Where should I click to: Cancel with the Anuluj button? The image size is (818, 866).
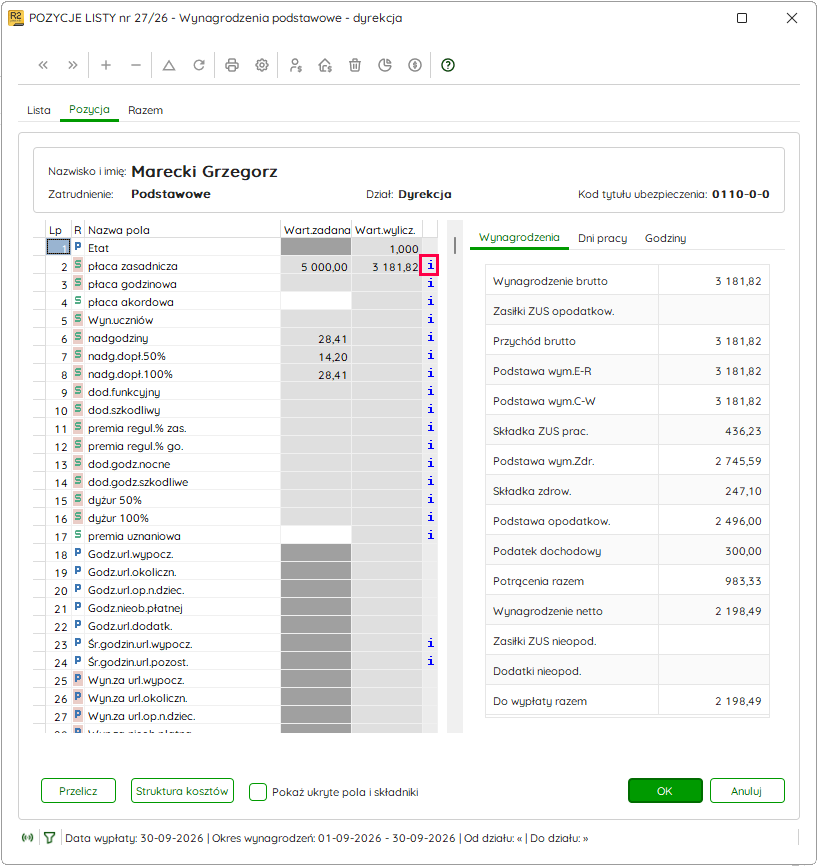[x=747, y=791]
